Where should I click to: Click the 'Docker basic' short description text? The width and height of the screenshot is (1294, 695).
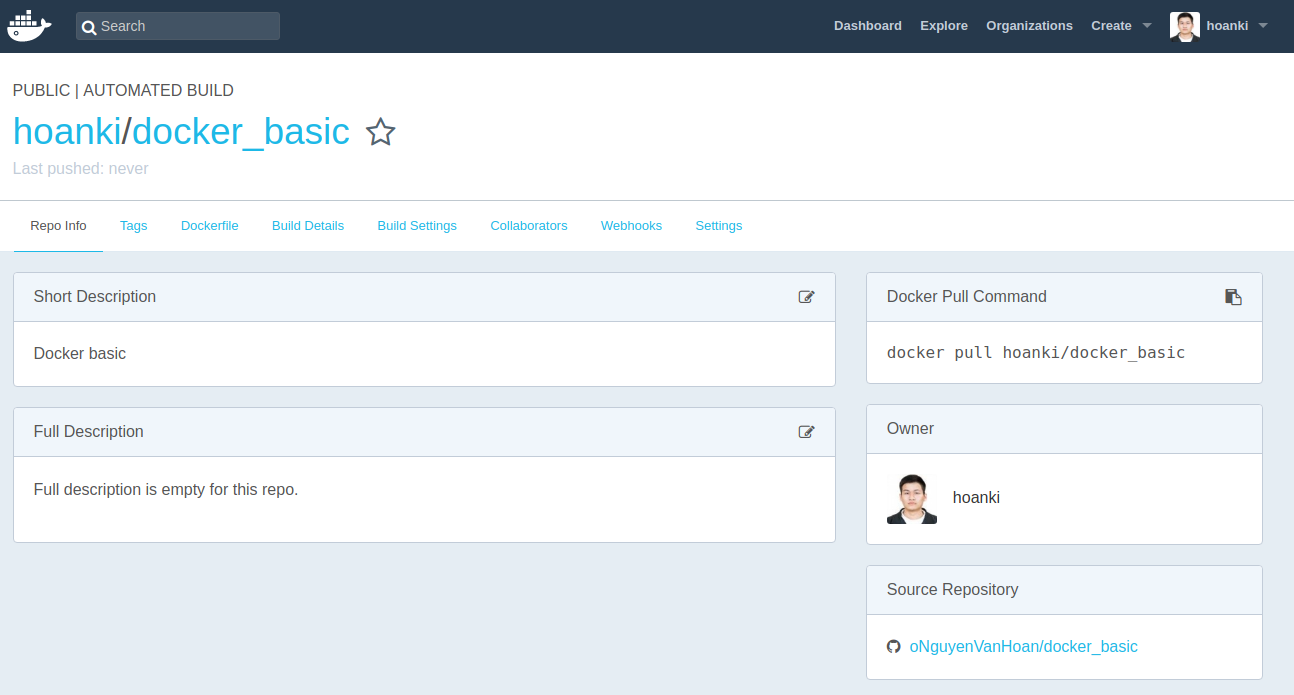(80, 354)
